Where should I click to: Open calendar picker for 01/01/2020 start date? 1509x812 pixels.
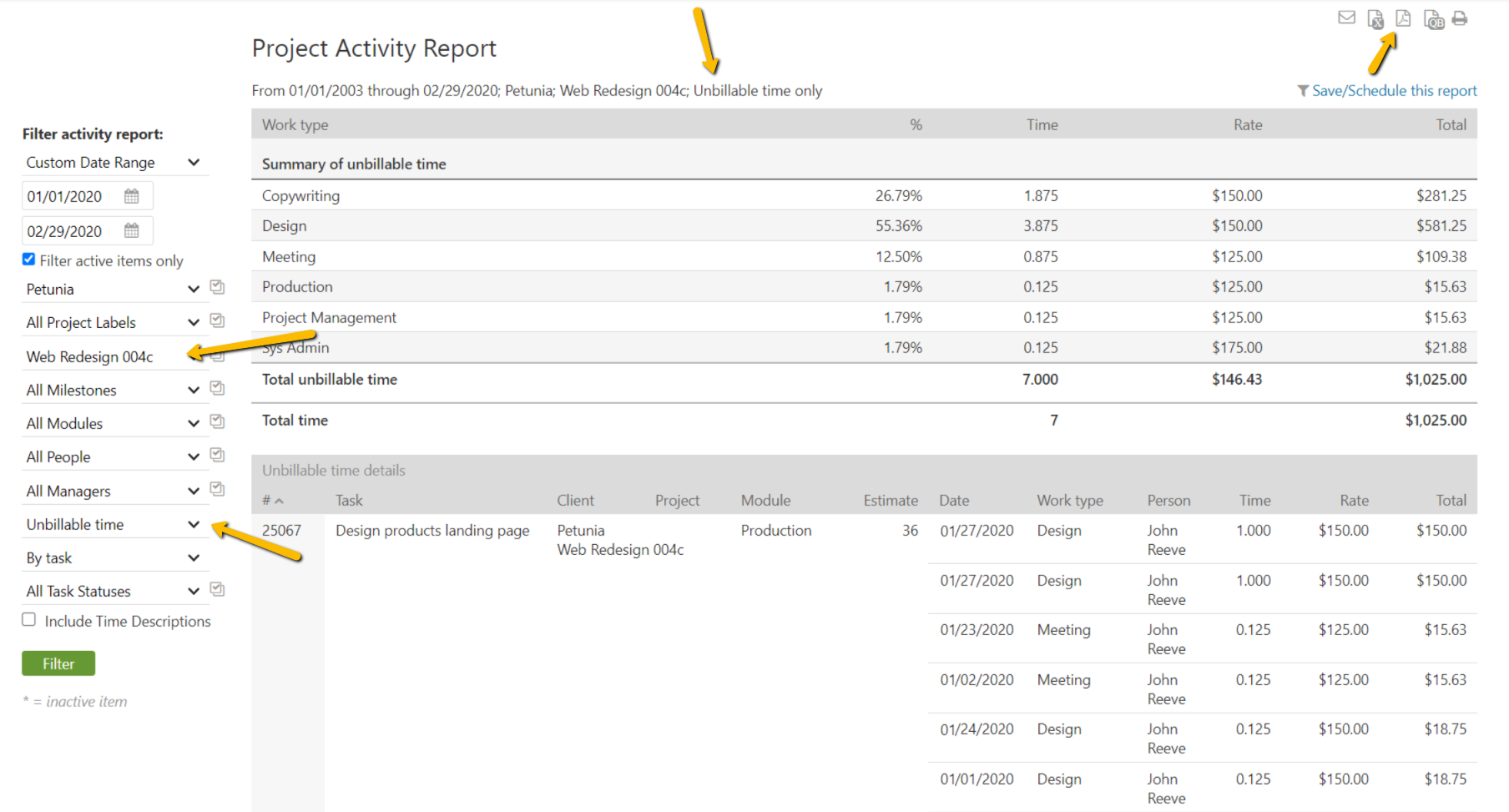pyautogui.click(x=132, y=196)
